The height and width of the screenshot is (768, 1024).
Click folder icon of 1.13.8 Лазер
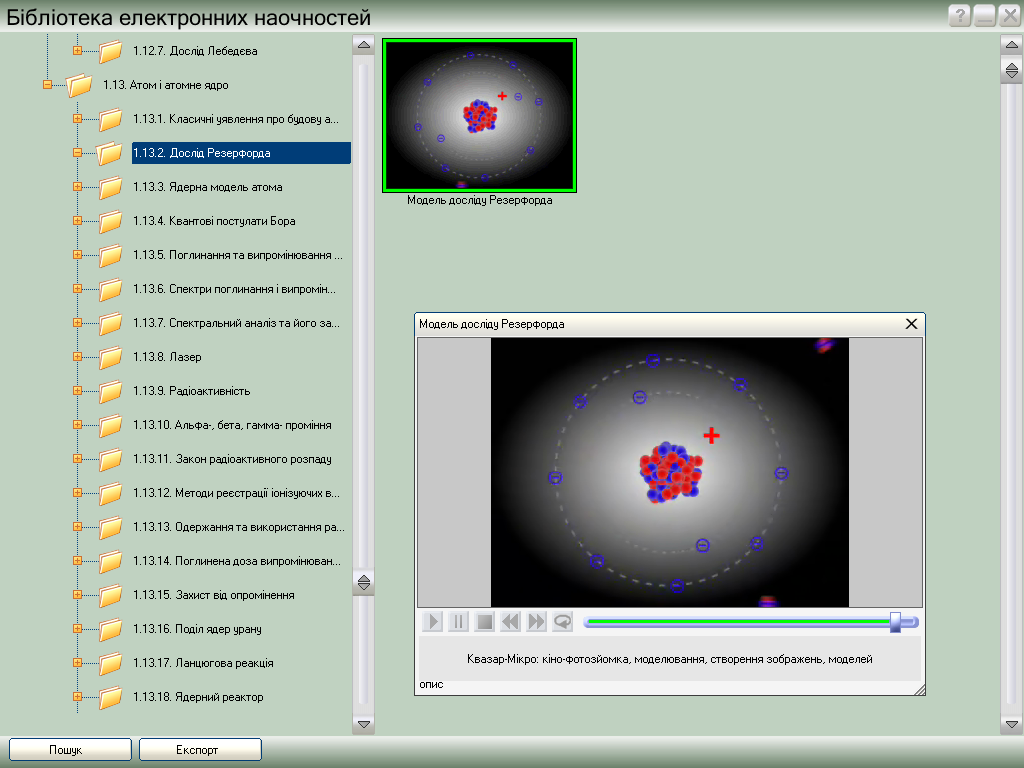click(x=110, y=357)
